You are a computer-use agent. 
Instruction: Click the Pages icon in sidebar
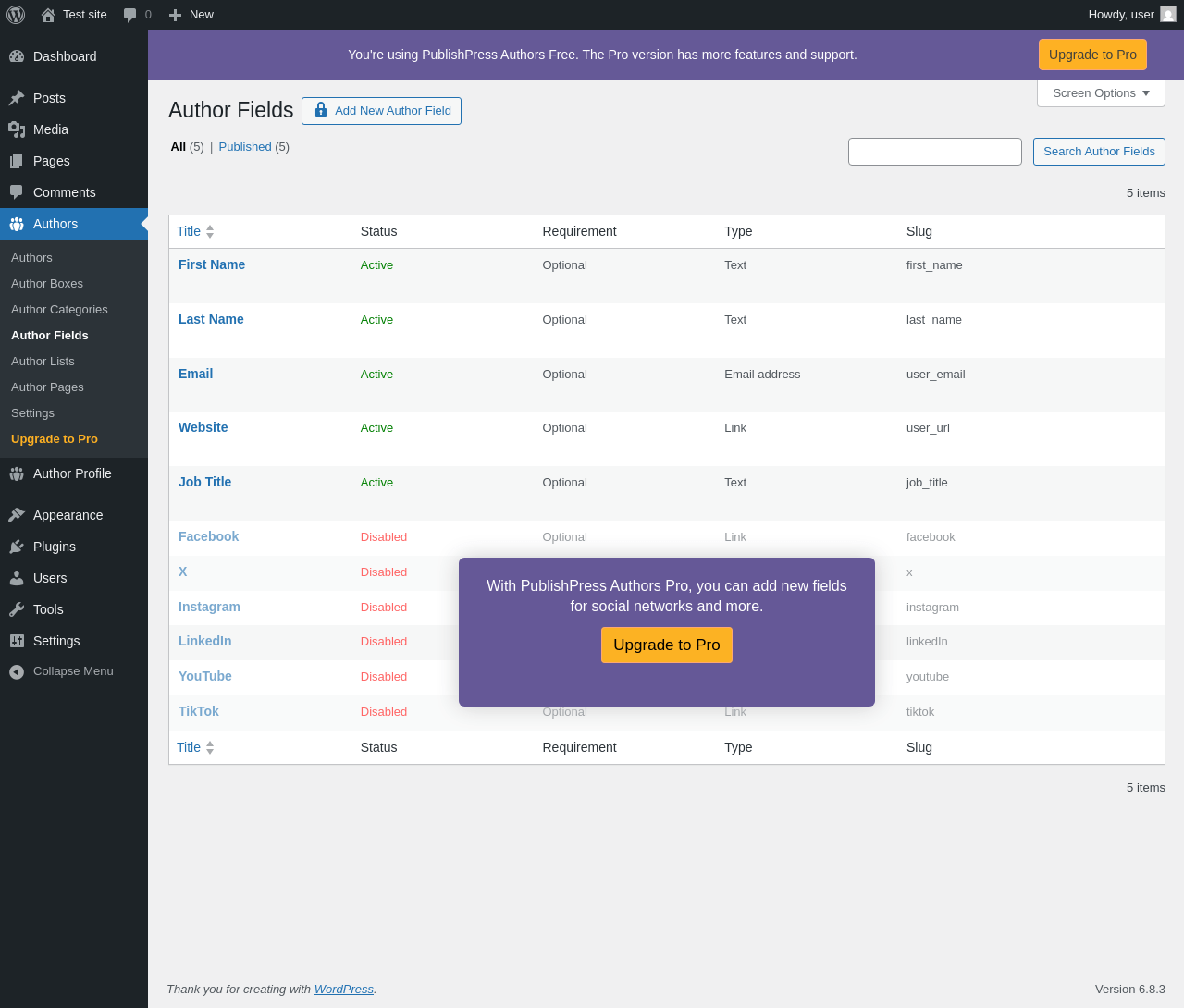pyautogui.click(x=17, y=161)
